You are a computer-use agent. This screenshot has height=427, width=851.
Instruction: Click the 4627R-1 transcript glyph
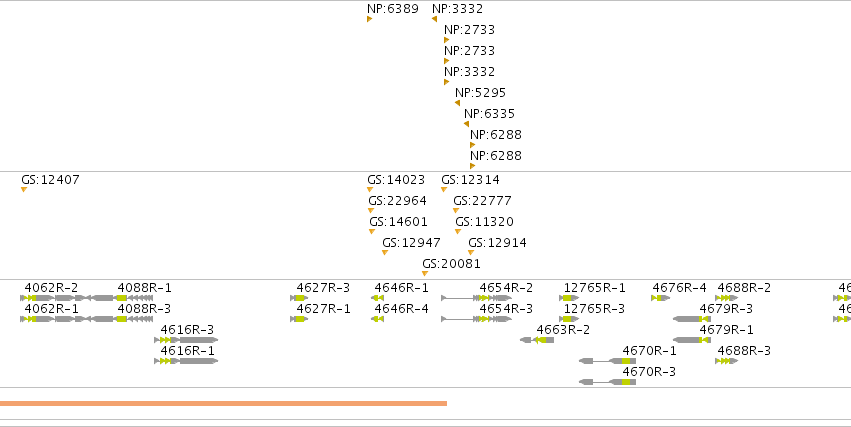(299, 319)
